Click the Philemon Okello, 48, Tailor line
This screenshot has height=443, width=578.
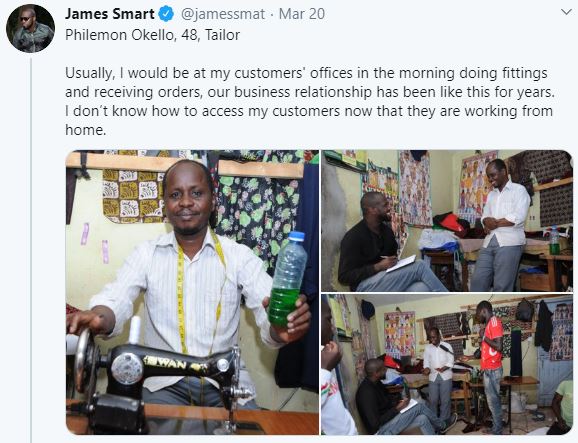(x=152, y=35)
